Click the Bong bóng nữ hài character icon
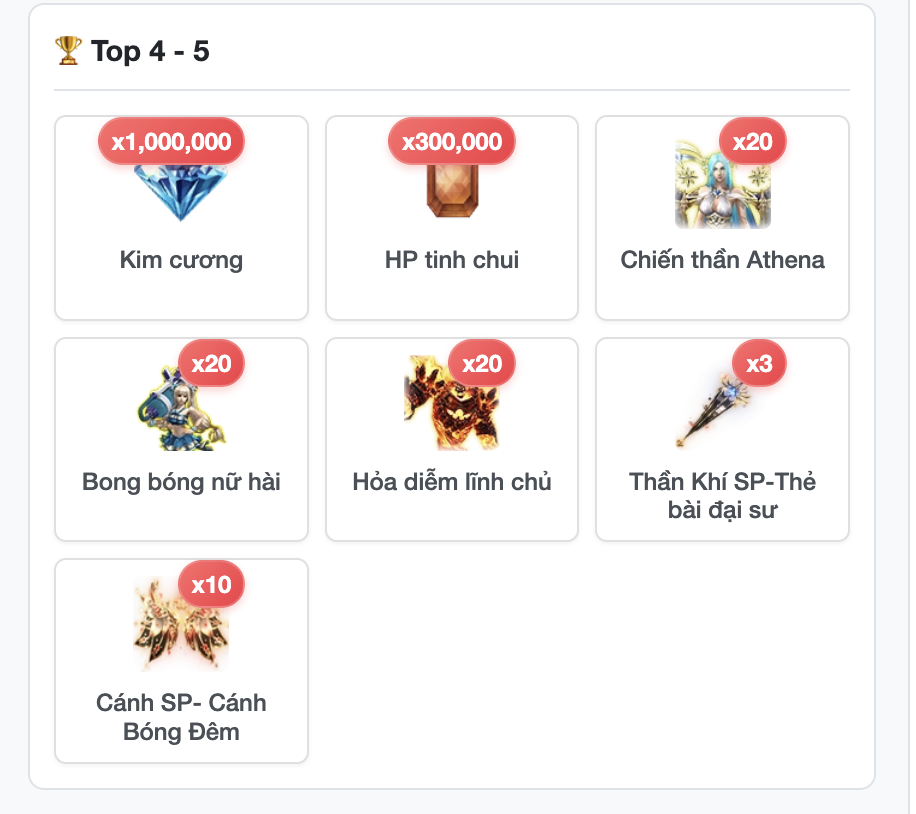 click(181, 406)
